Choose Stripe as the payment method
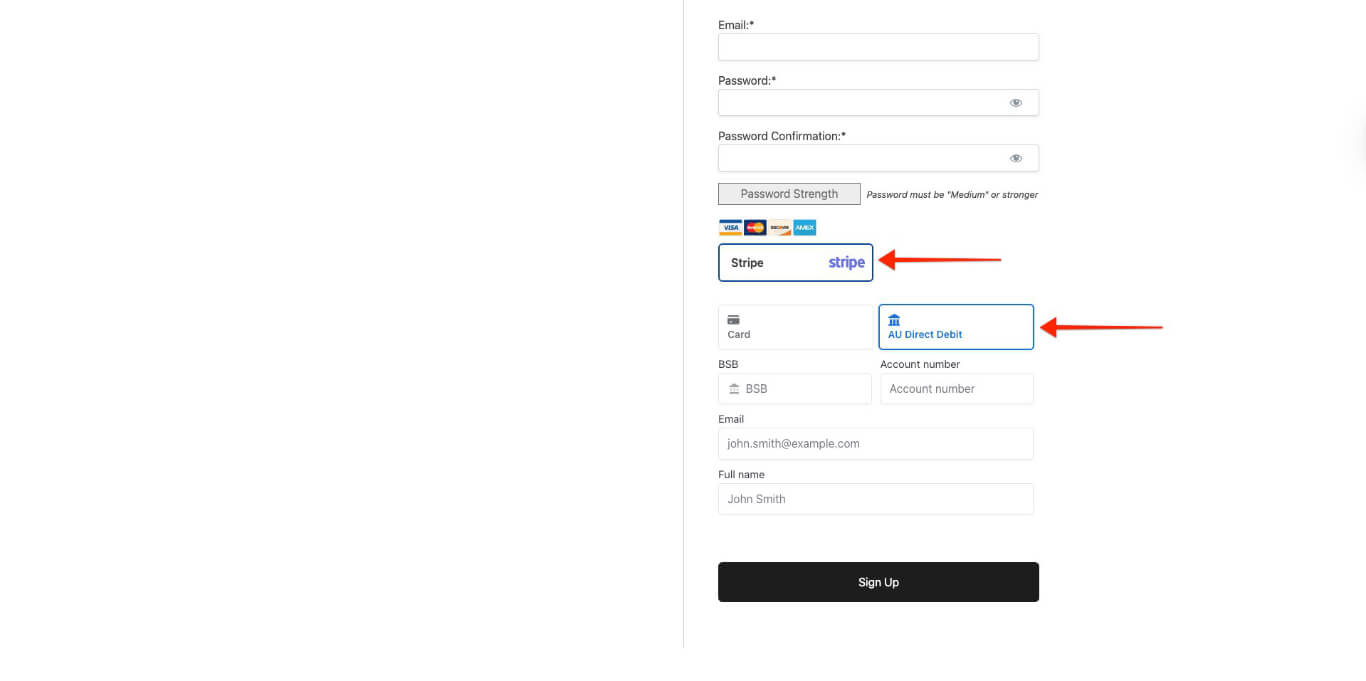1366x681 pixels. (795, 262)
